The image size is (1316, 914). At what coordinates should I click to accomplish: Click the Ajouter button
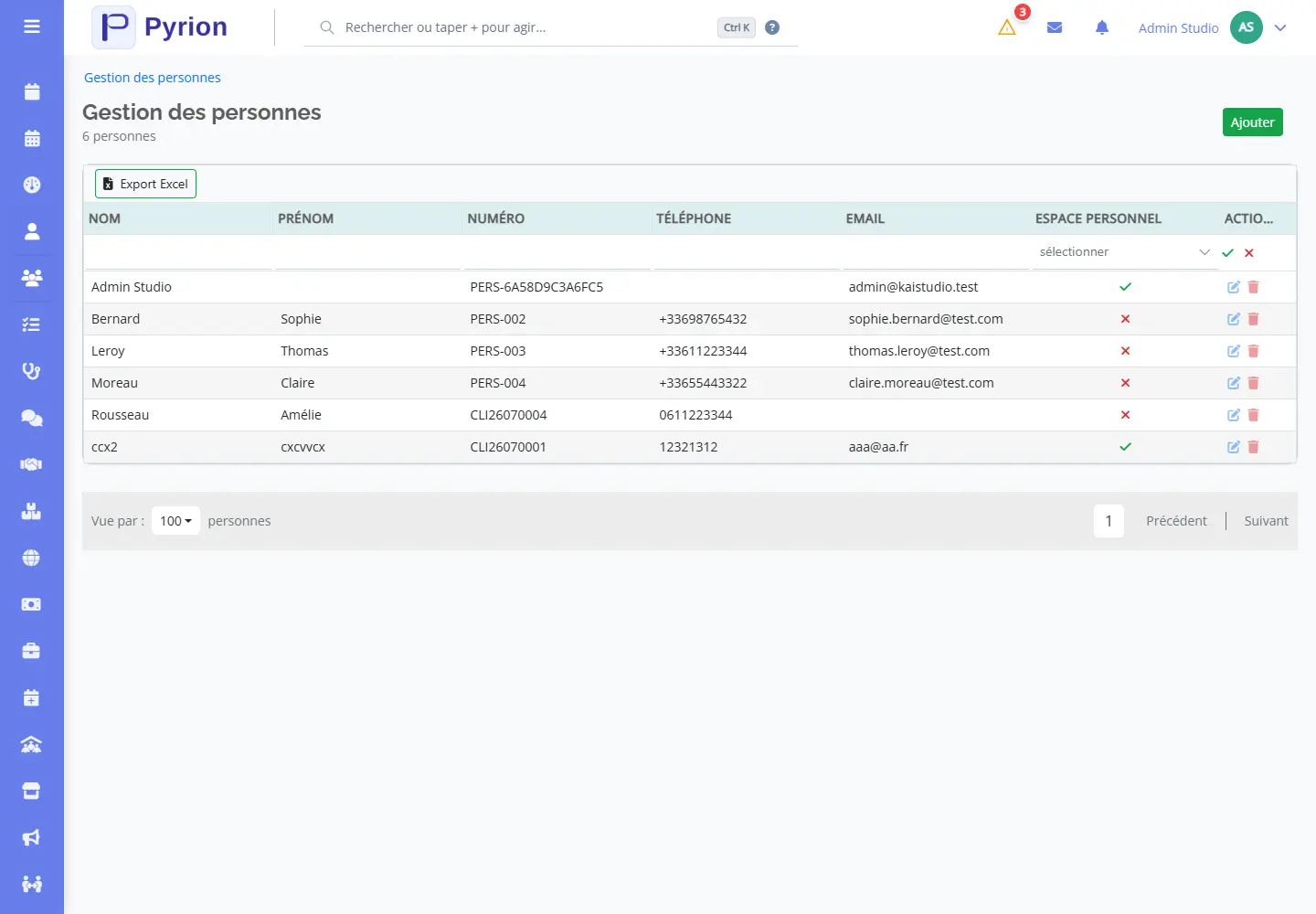coord(1253,122)
